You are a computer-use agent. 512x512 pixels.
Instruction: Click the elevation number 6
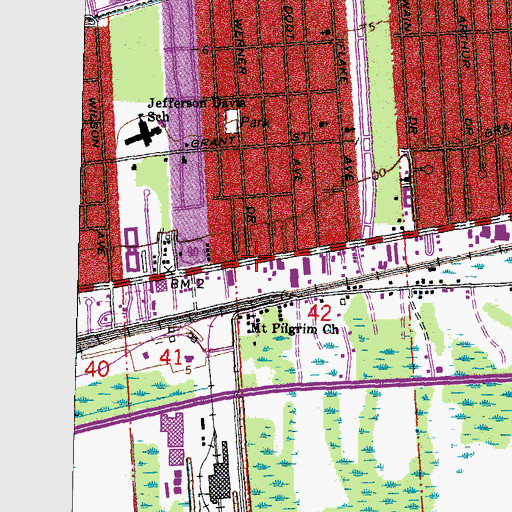click(205, 50)
